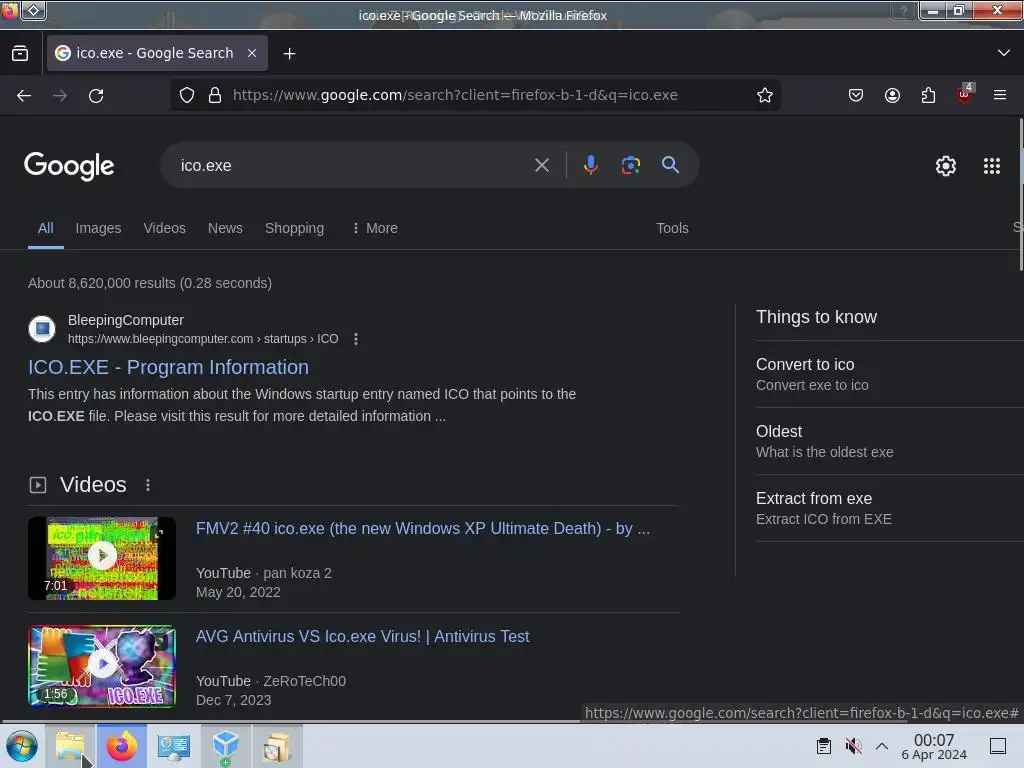The height and width of the screenshot is (768, 1024).
Task: Open FMV2 #40 ico.exe video link
Action: pyautogui.click(x=423, y=528)
